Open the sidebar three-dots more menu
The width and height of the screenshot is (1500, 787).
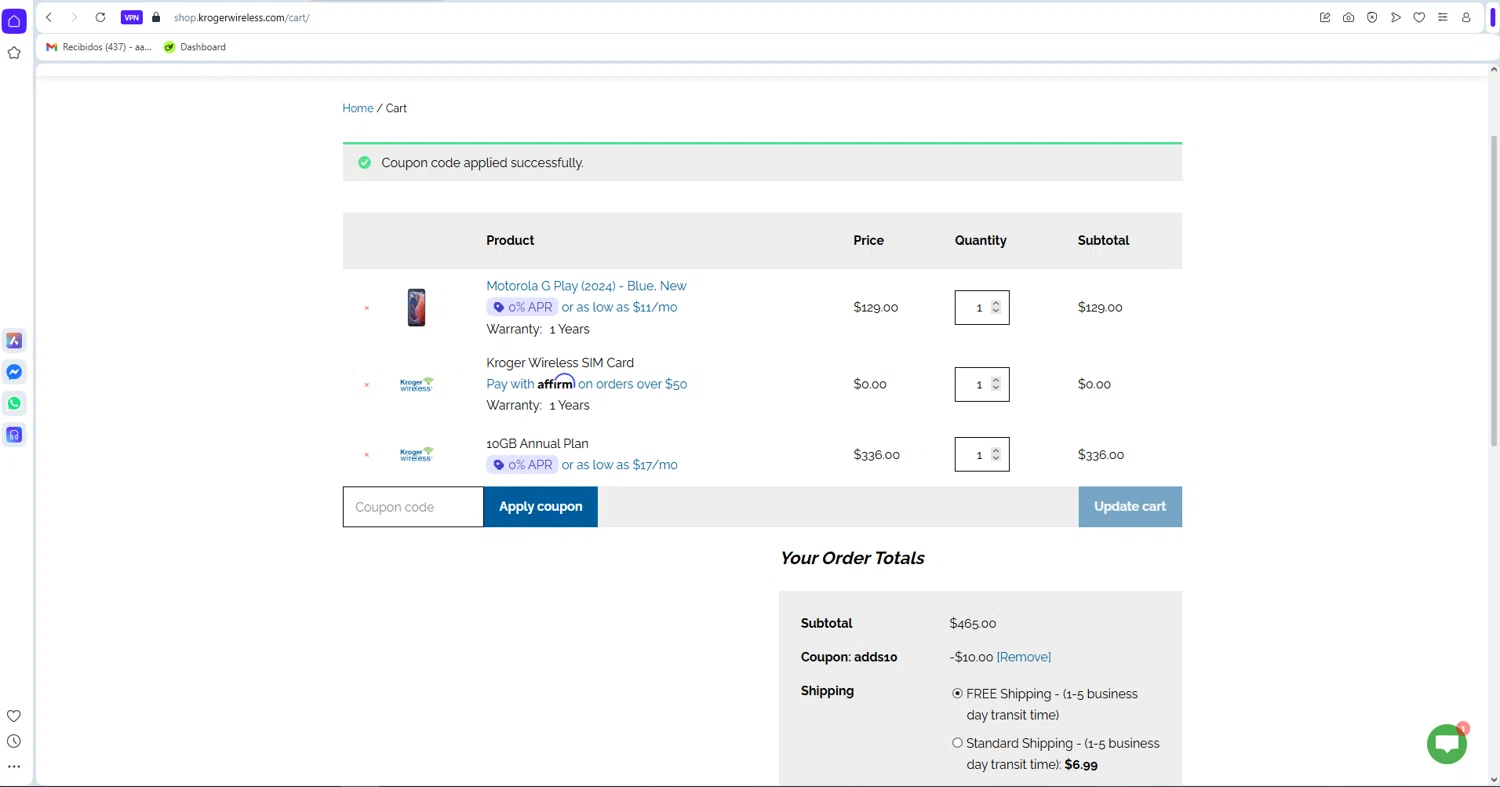click(14, 767)
